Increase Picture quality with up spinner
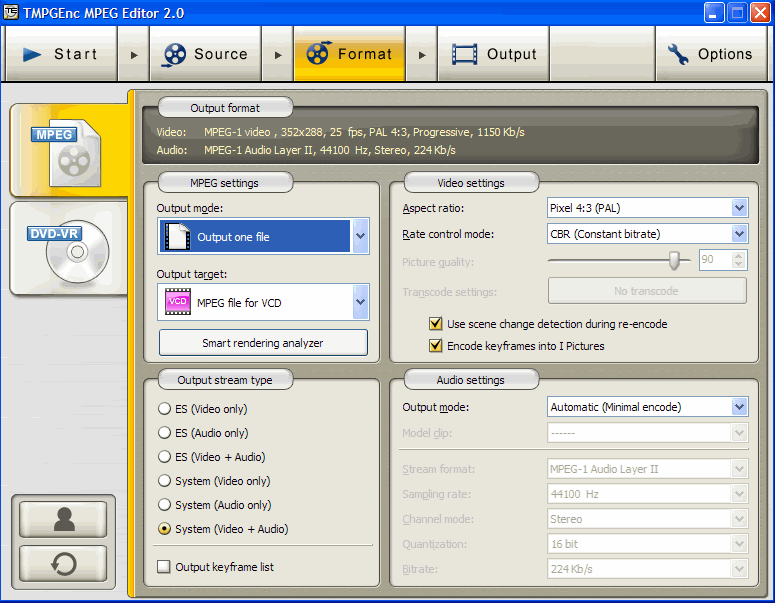The height and width of the screenshot is (603, 775). click(738, 255)
